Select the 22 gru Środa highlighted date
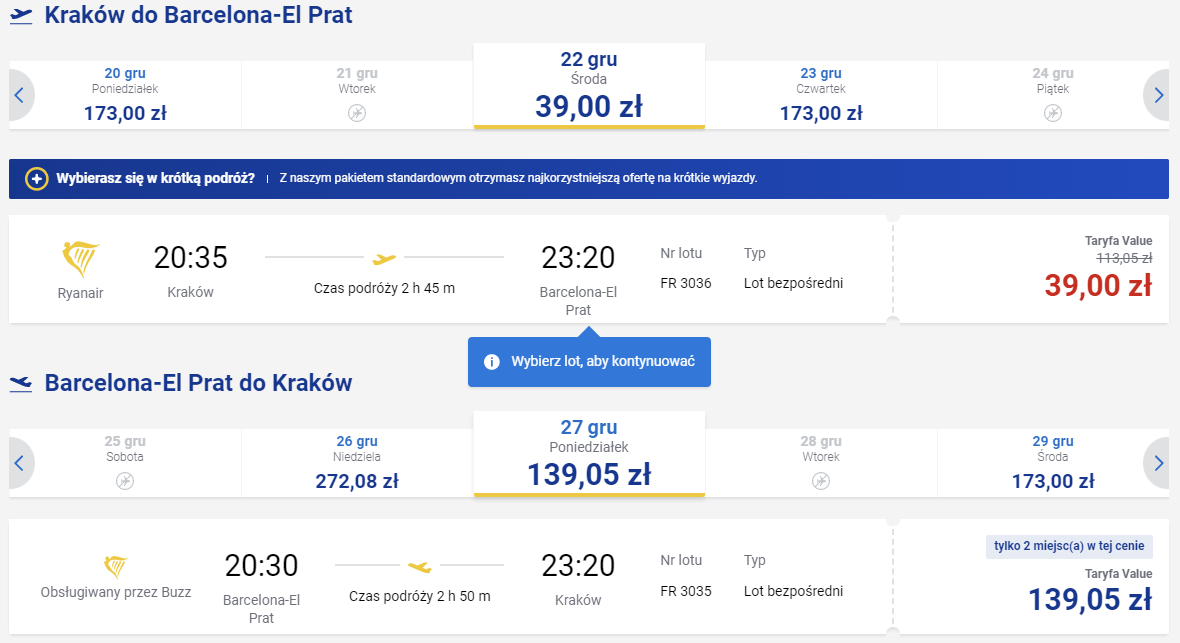This screenshot has height=643, width=1180. coord(589,86)
